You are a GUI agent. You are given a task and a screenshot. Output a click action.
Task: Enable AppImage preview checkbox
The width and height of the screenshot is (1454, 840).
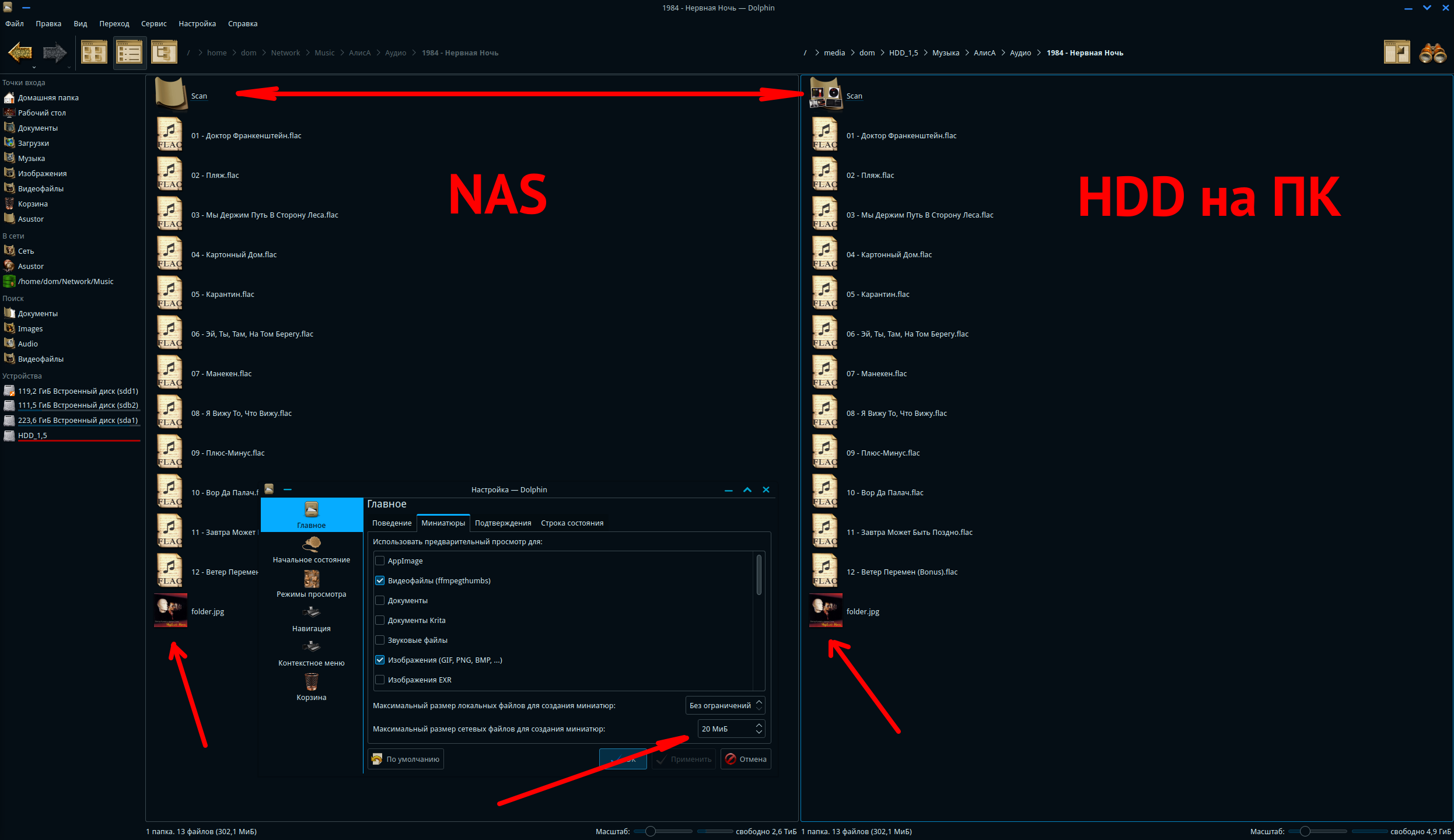pyautogui.click(x=380, y=561)
